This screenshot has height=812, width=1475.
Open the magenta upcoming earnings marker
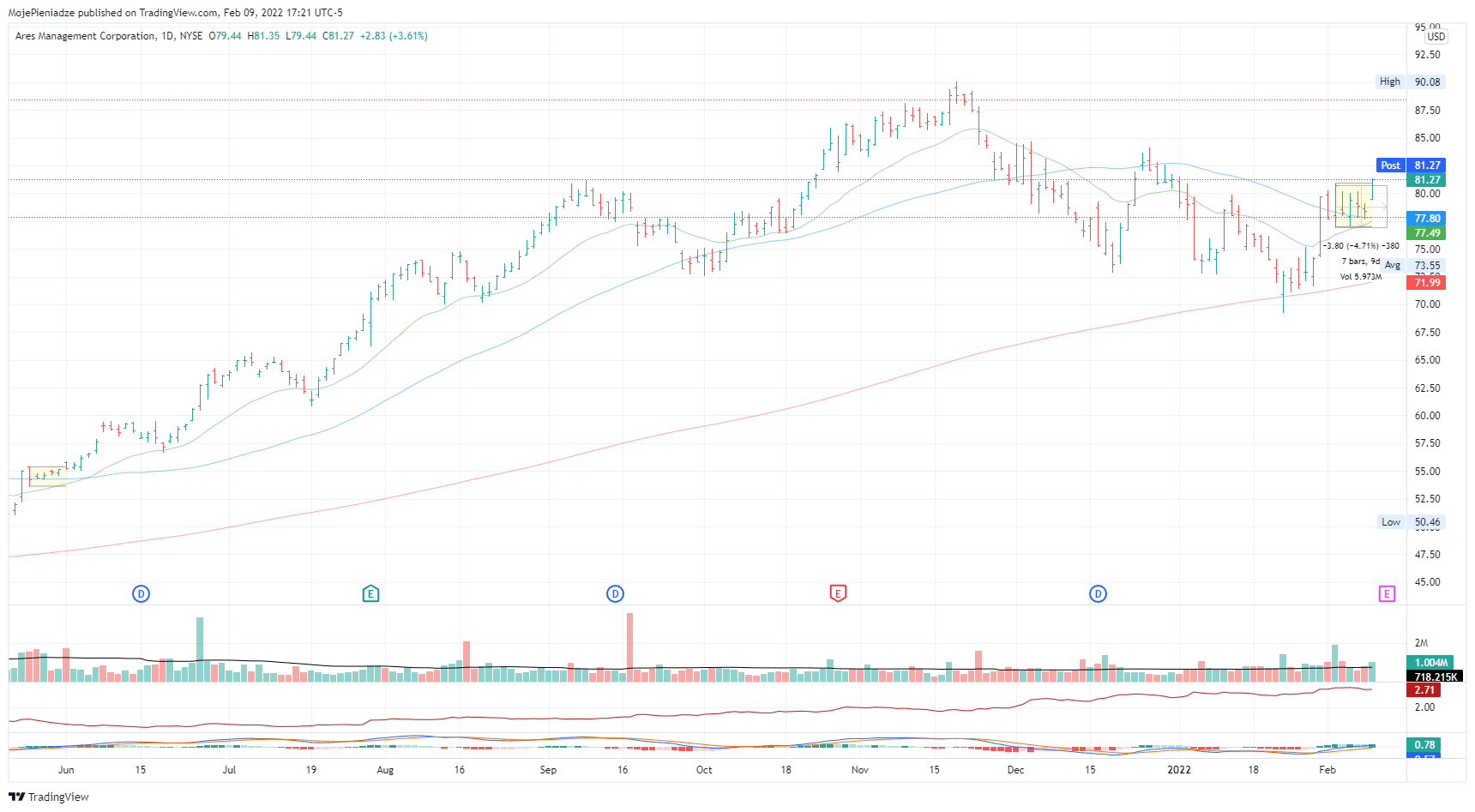coord(1387,593)
